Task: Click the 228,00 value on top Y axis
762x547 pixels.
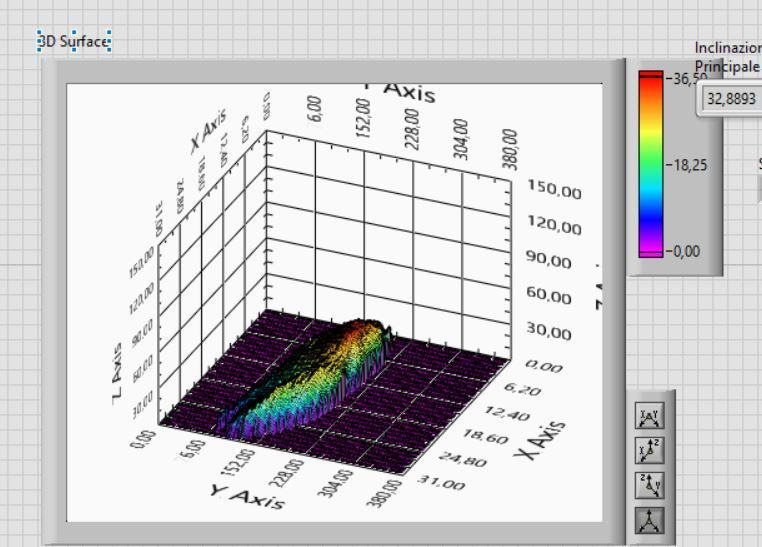Action: (411, 129)
